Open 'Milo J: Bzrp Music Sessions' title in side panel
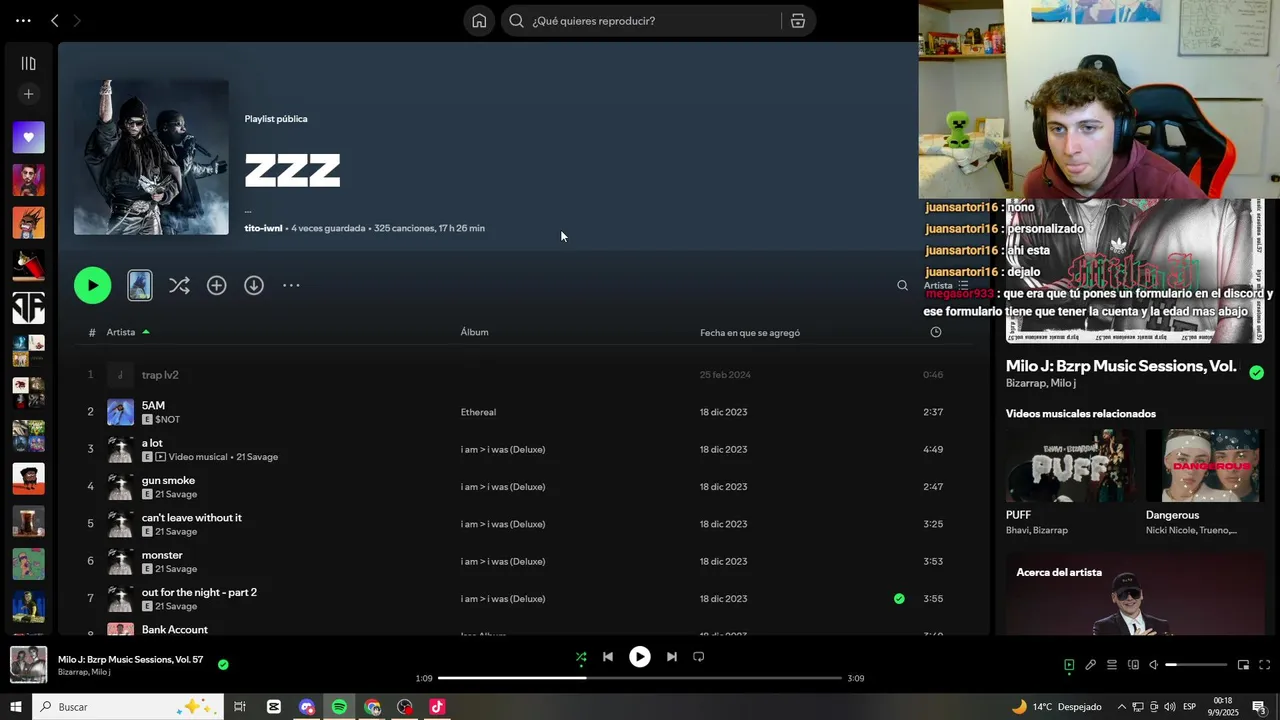This screenshot has height=720, width=1280. 1121,366
